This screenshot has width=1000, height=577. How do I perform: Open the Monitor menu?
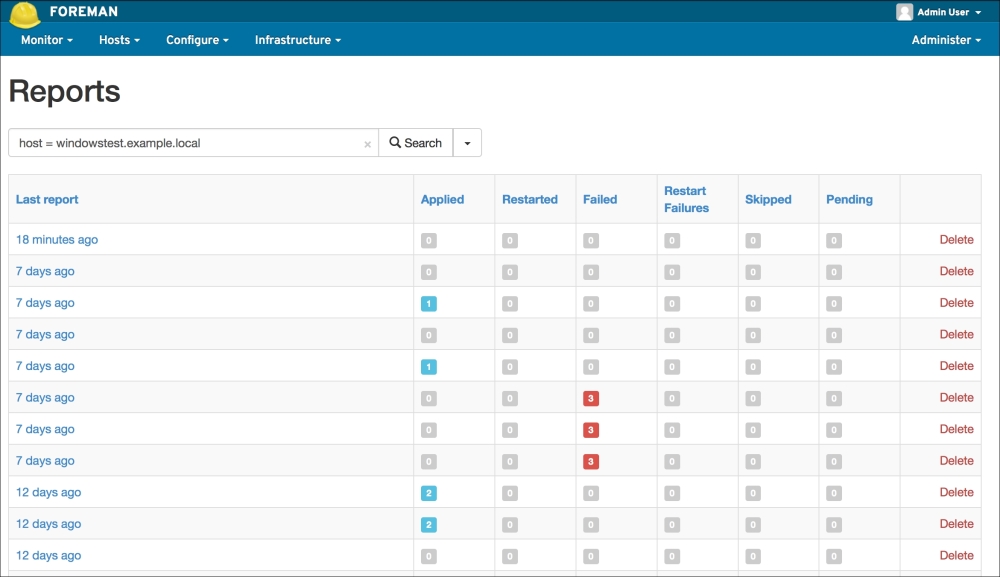coord(47,40)
